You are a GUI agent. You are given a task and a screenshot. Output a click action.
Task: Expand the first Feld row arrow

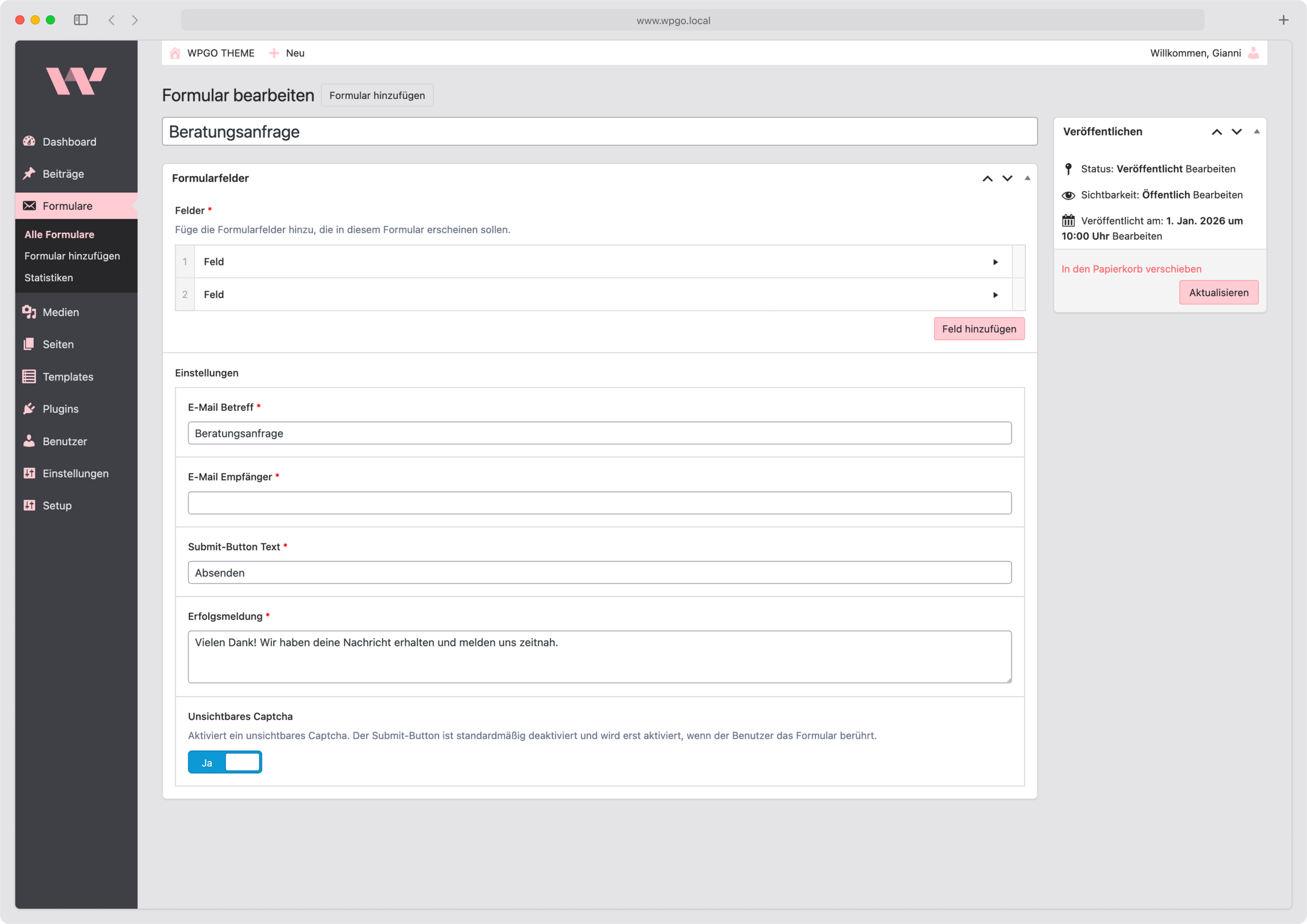995,262
